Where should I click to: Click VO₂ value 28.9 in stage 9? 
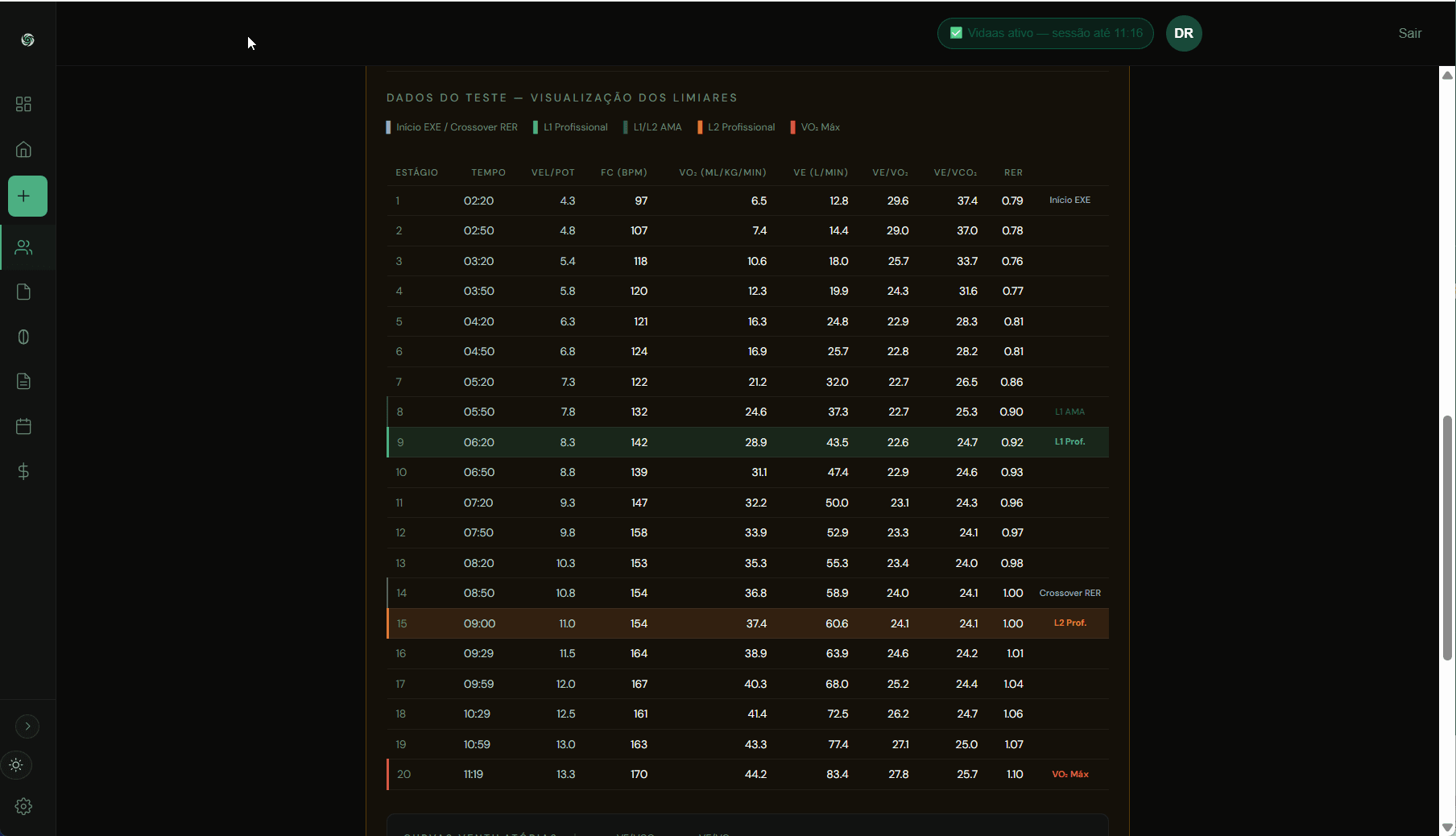(x=755, y=442)
